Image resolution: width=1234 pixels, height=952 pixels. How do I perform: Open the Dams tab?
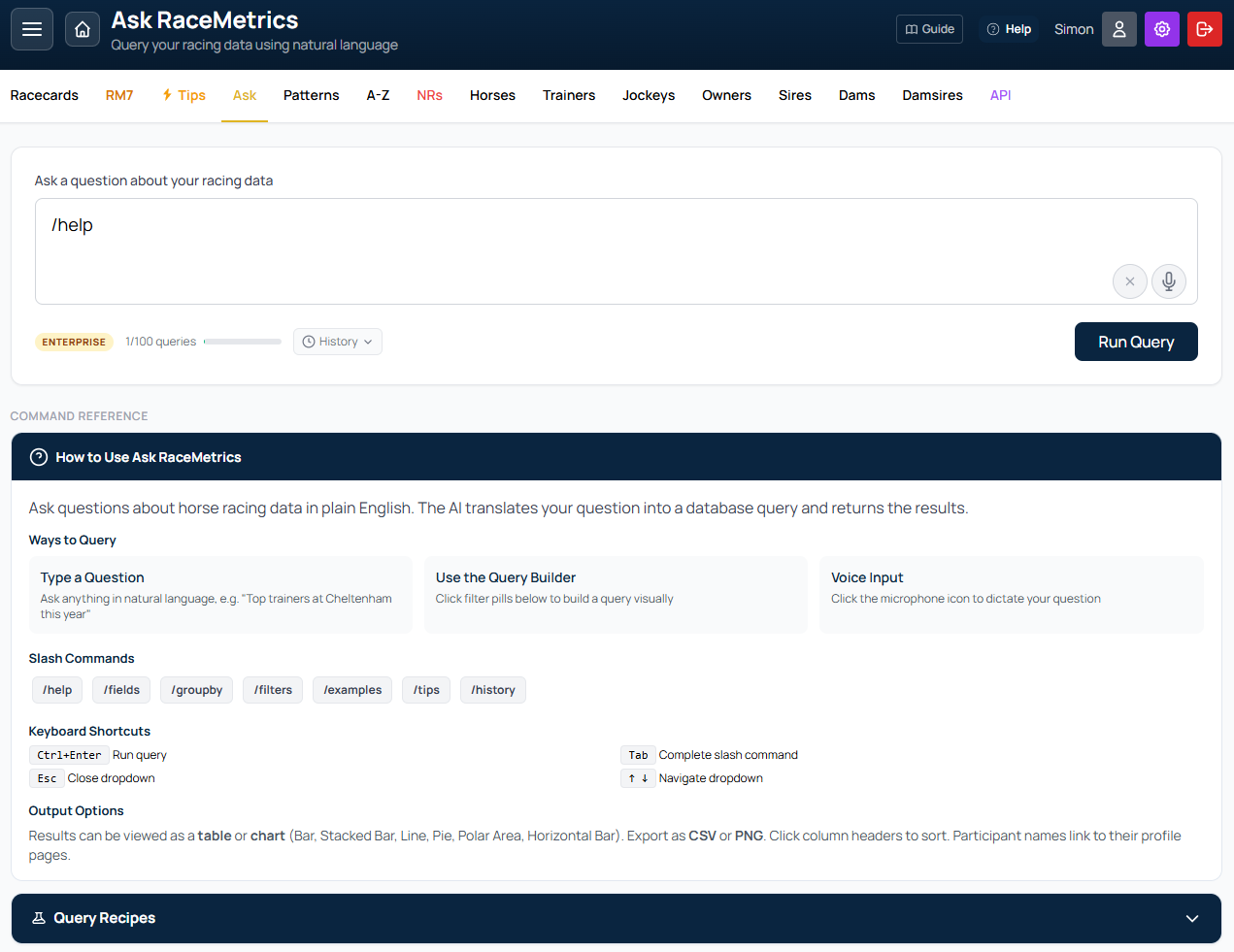[x=857, y=95]
